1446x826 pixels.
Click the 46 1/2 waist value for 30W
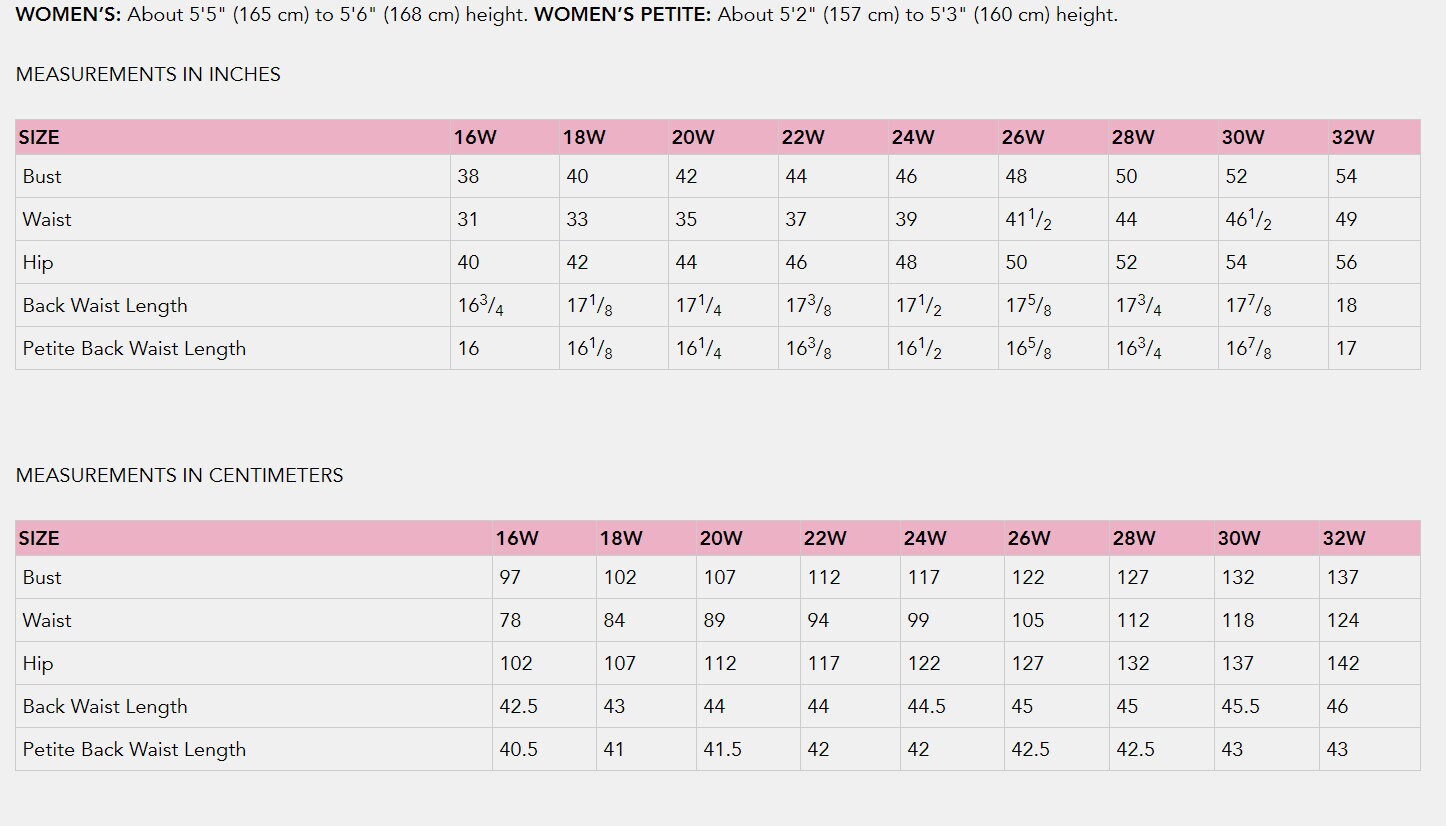pos(1248,220)
